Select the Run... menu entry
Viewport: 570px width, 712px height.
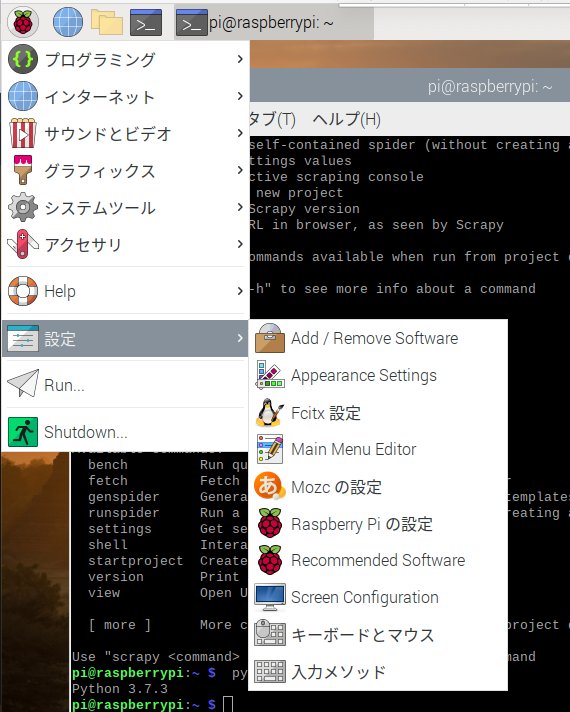(125, 384)
